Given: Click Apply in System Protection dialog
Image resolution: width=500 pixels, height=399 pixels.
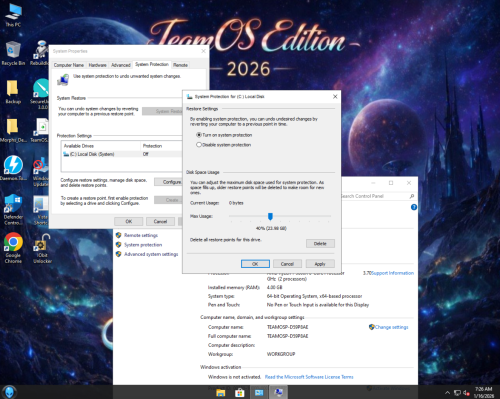Looking at the screenshot, I should (x=320, y=264).
